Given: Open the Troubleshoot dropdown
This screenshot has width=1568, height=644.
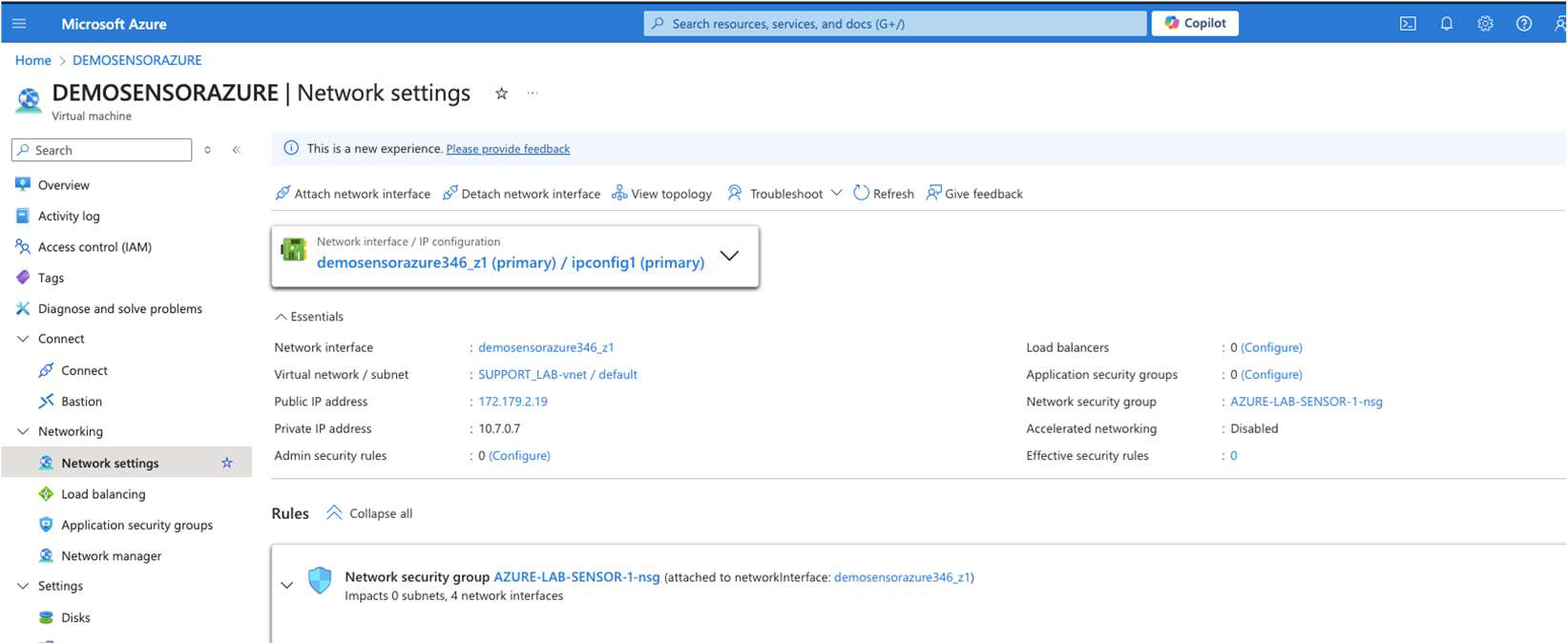Looking at the screenshot, I should click(784, 194).
